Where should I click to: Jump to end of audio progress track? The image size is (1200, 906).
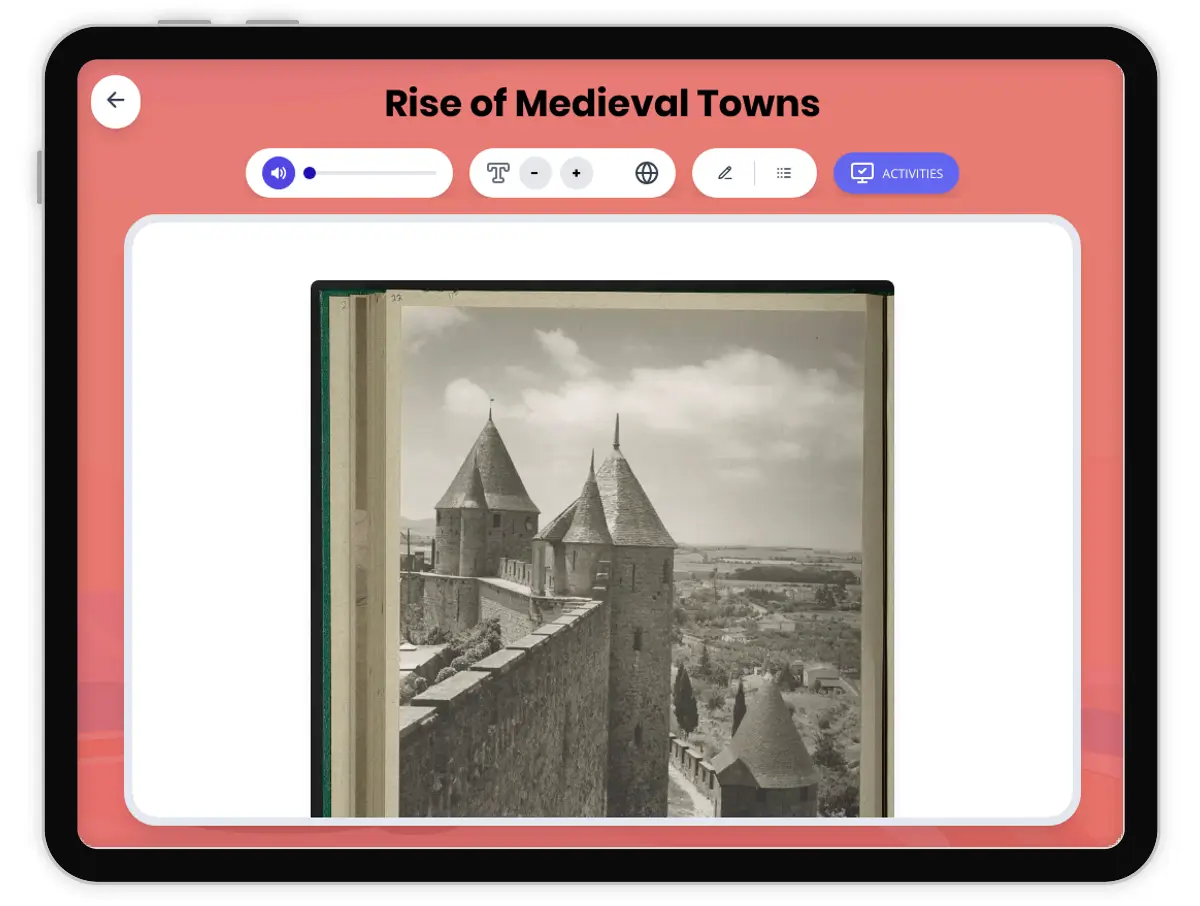point(435,173)
